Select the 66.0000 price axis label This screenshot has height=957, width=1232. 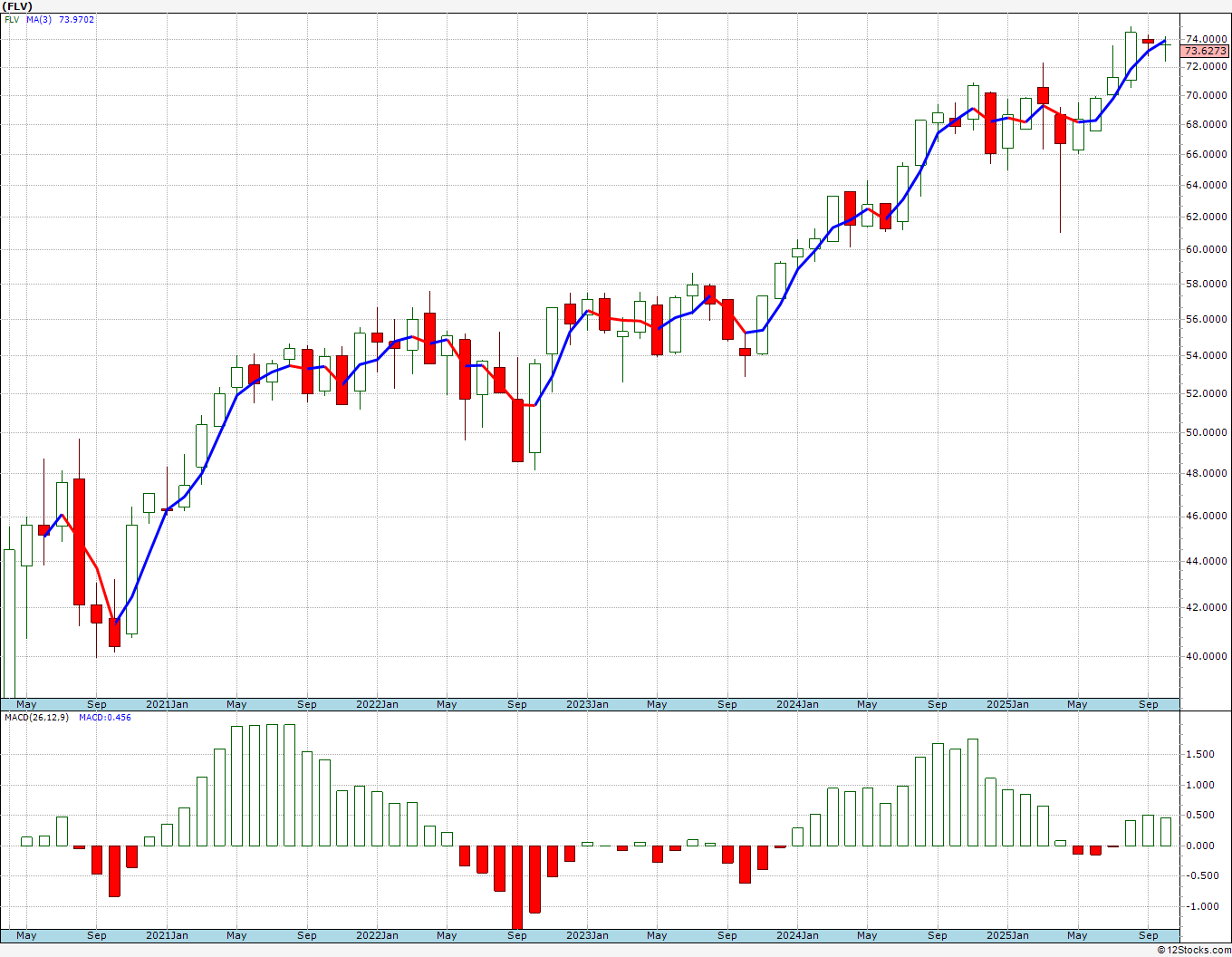1207,154
